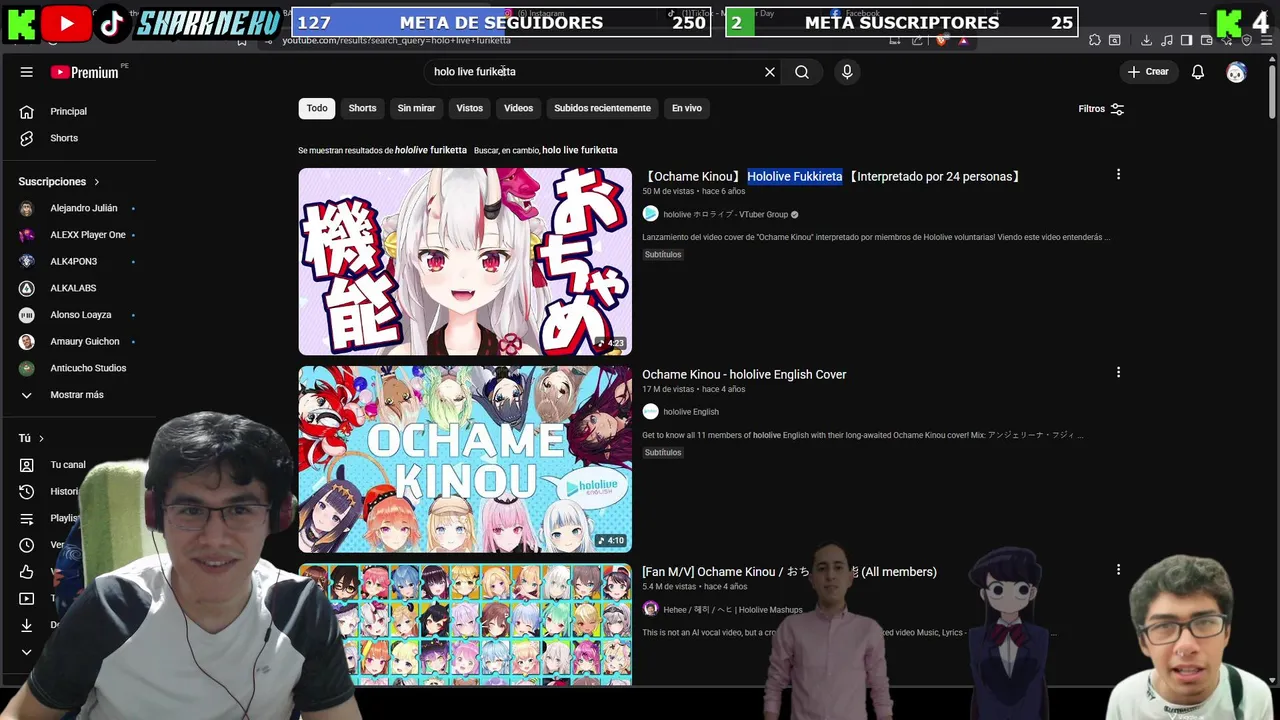This screenshot has height=720, width=1280.
Task: Open the Filtros search filters
Action: pos(1101,109)
